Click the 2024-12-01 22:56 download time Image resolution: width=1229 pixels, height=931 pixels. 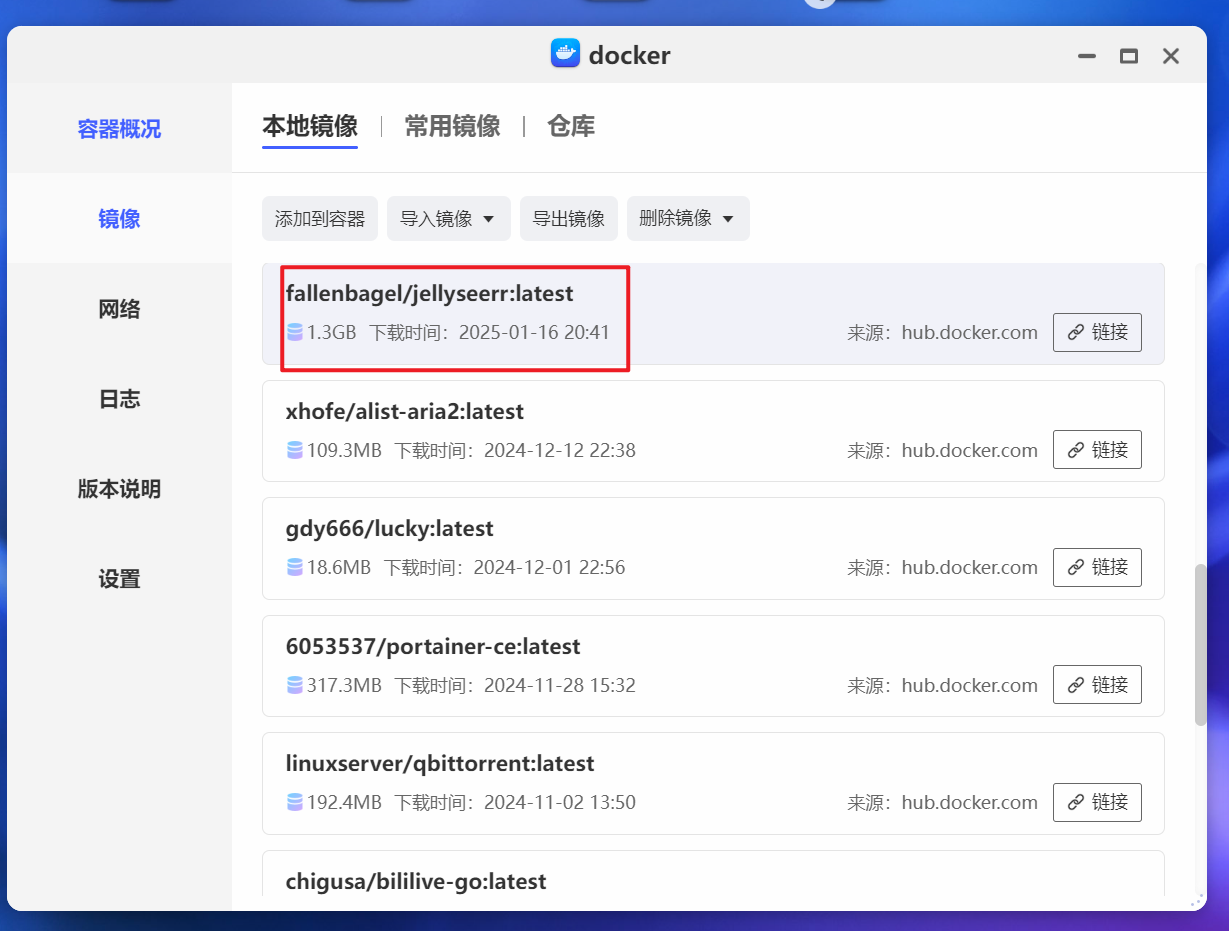point(549,567)
